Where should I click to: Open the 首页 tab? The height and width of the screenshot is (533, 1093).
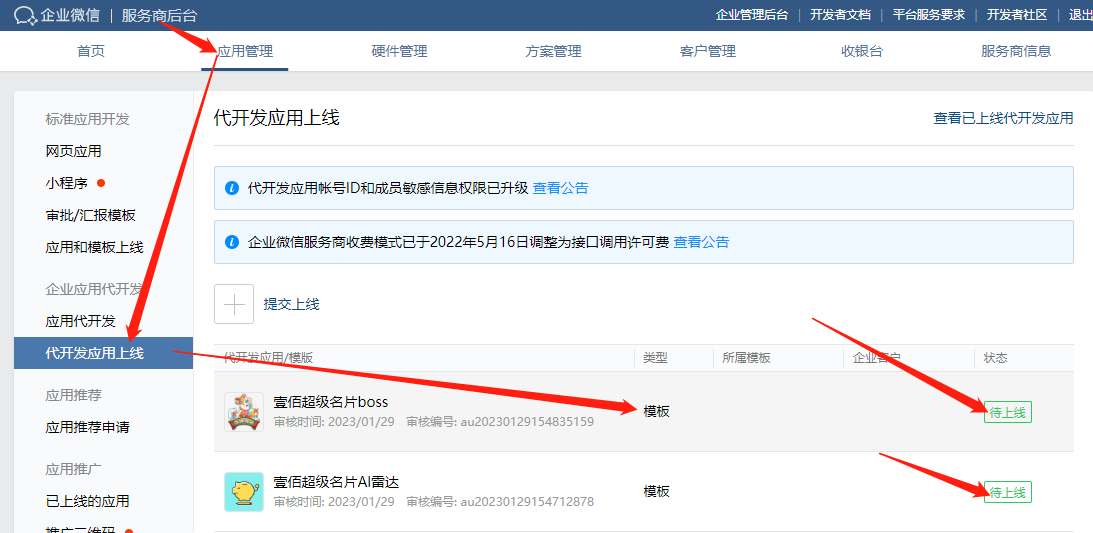(x=91, y=51)
